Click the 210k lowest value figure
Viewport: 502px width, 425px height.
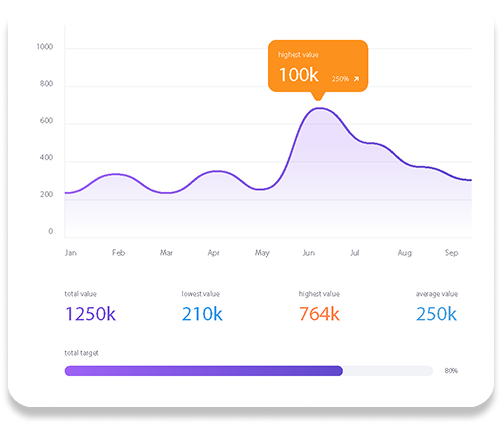tap(202, 314)
